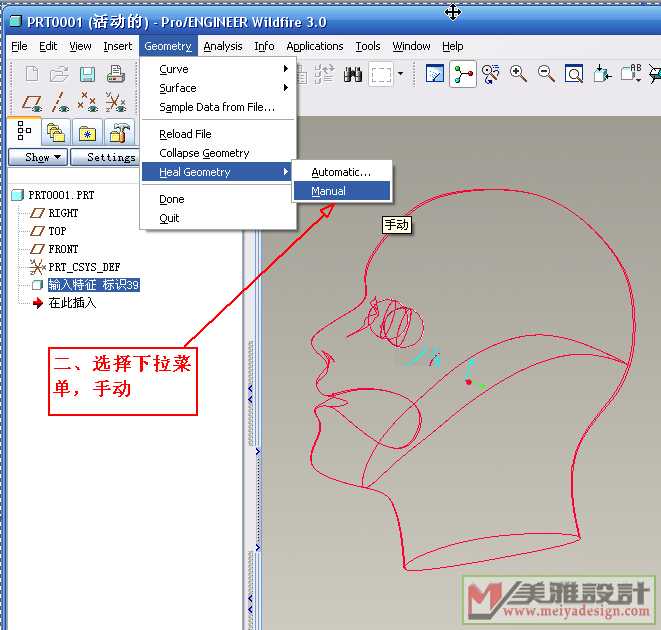This screenshot has height=630, width=661.
Task: Click the Refit to screen icon
Action: coord(574,74)
